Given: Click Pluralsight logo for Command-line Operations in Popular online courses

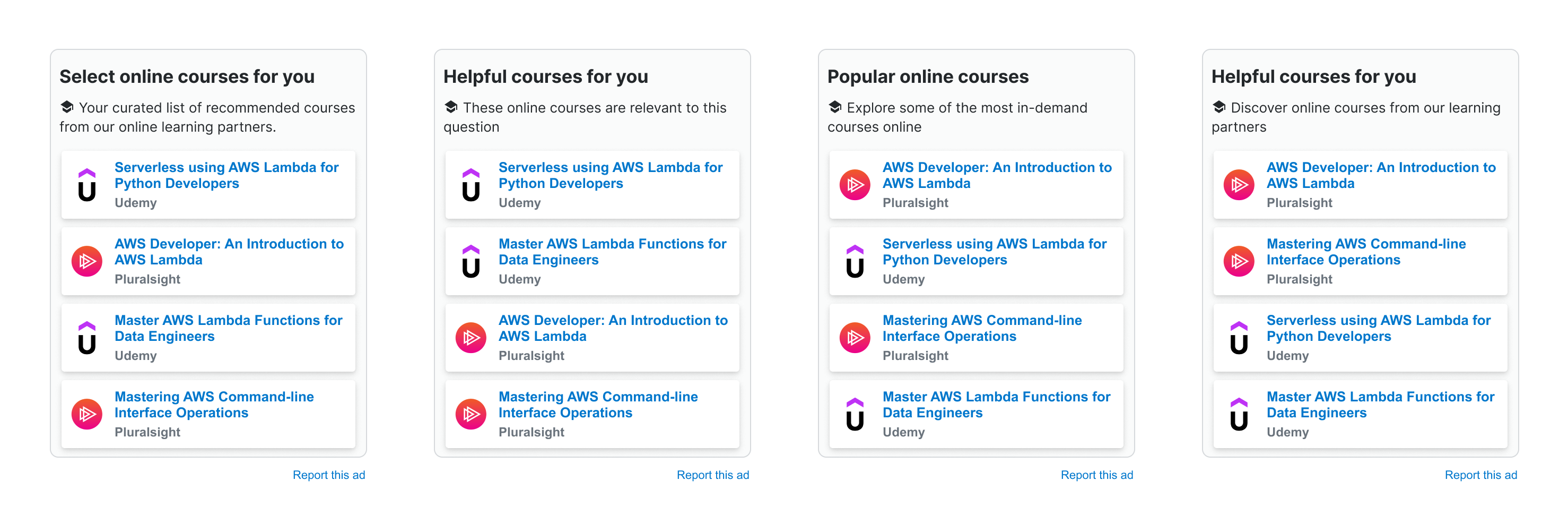Looking at the screenshot, I should (855, 338).
